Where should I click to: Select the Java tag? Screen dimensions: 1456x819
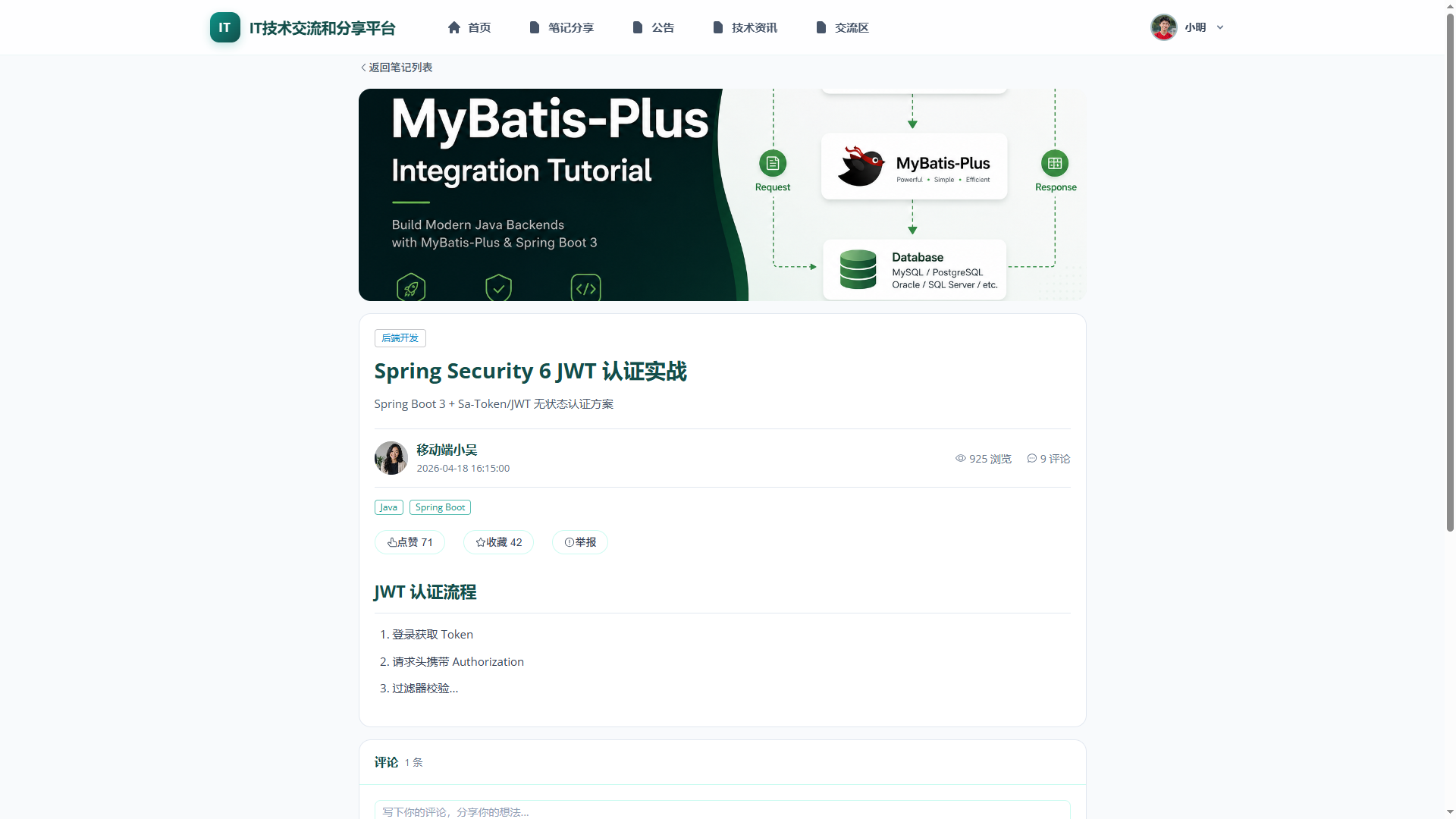tap(389, 507)
